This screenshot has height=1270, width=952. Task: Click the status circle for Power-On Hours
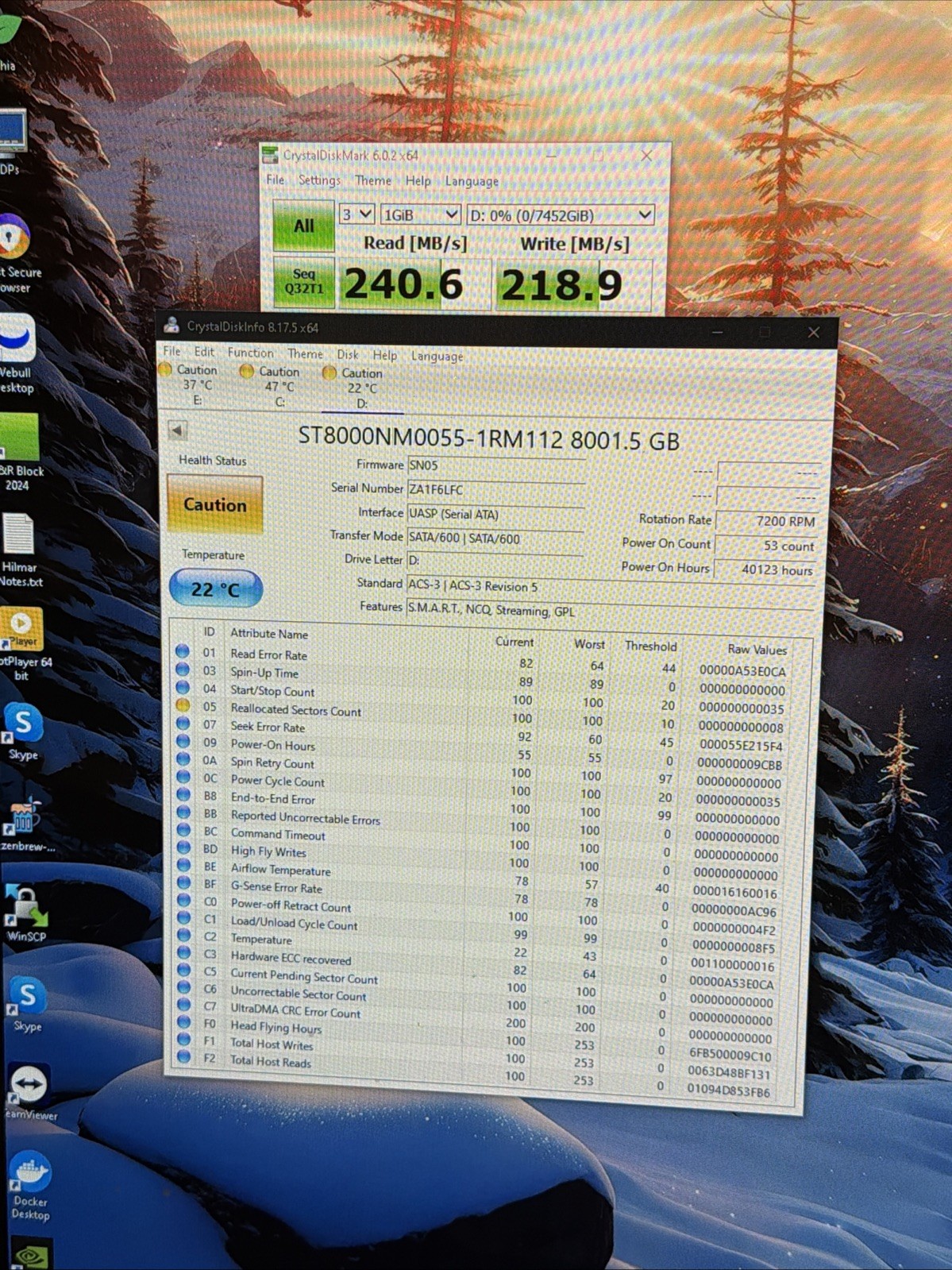(183, 742)
